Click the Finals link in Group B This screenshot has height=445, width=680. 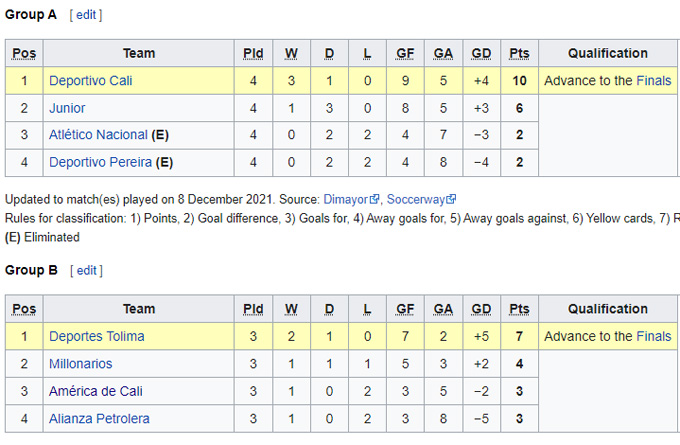pyautogui.click(x=654, y=337)
